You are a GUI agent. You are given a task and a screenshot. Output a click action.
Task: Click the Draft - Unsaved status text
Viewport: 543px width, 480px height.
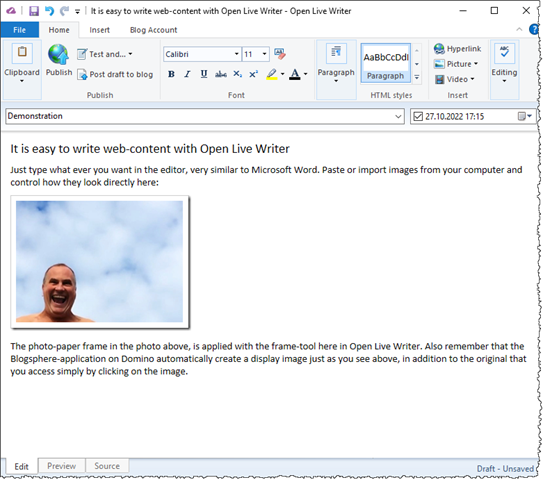tap(505, 469)
